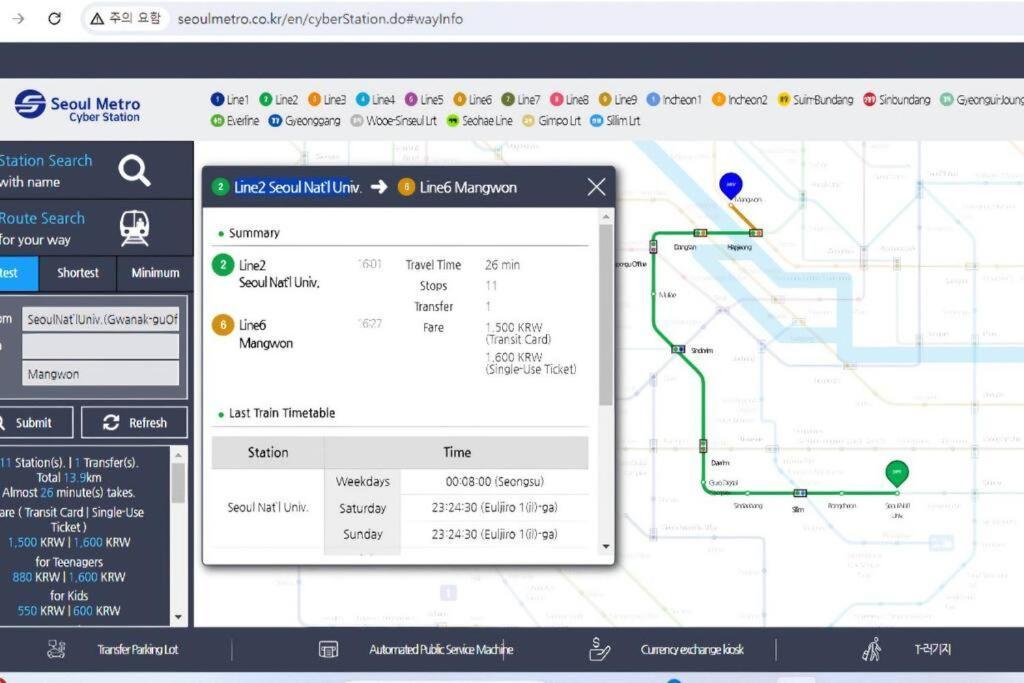This screenshot has width=1024, height=683.
Task: Click the Hapjeong transfer marker on the map
Action: [x=756, y=232]
